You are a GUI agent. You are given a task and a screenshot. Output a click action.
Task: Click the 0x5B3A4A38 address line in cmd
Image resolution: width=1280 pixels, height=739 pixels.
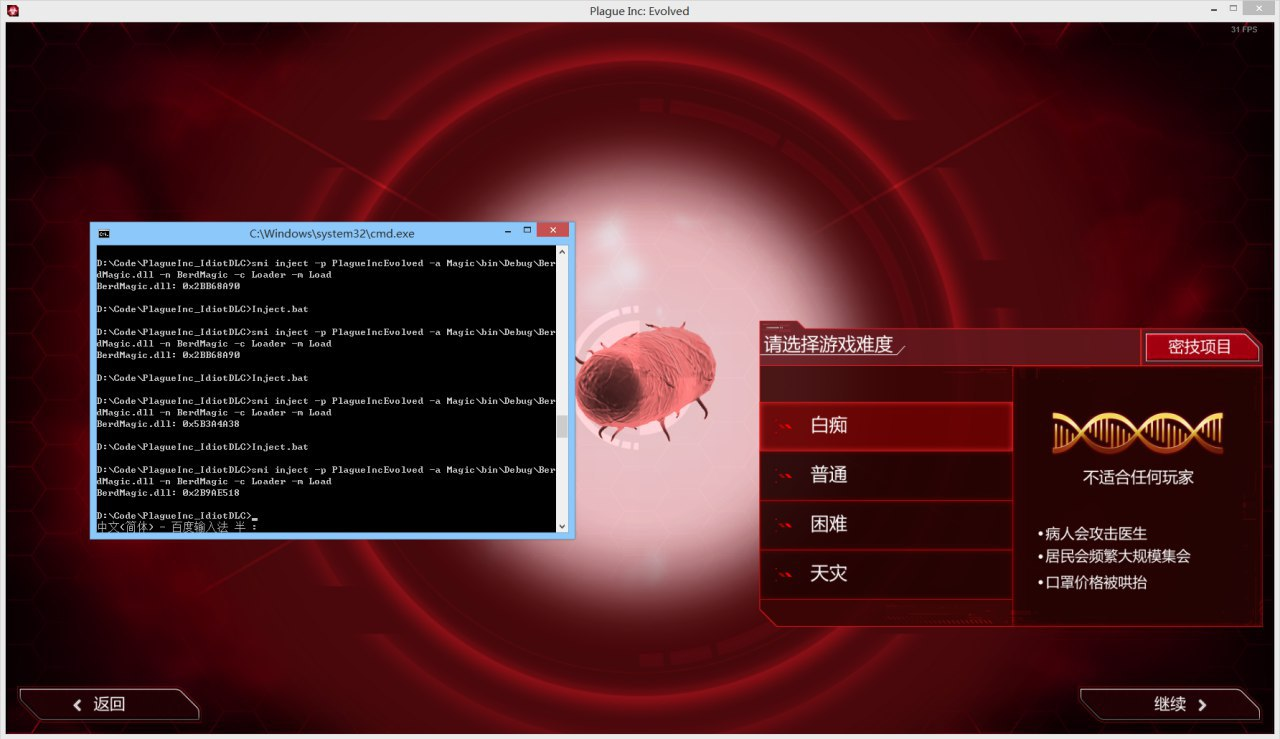[168, 424]
